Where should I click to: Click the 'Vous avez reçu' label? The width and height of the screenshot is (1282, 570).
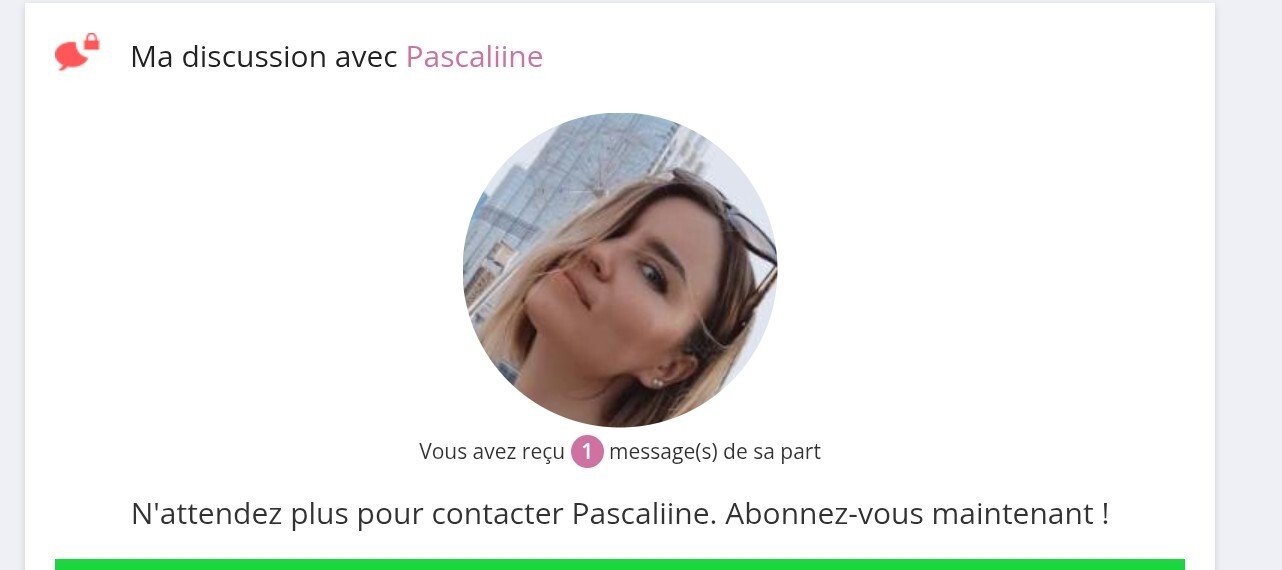(x=492, y=452)
